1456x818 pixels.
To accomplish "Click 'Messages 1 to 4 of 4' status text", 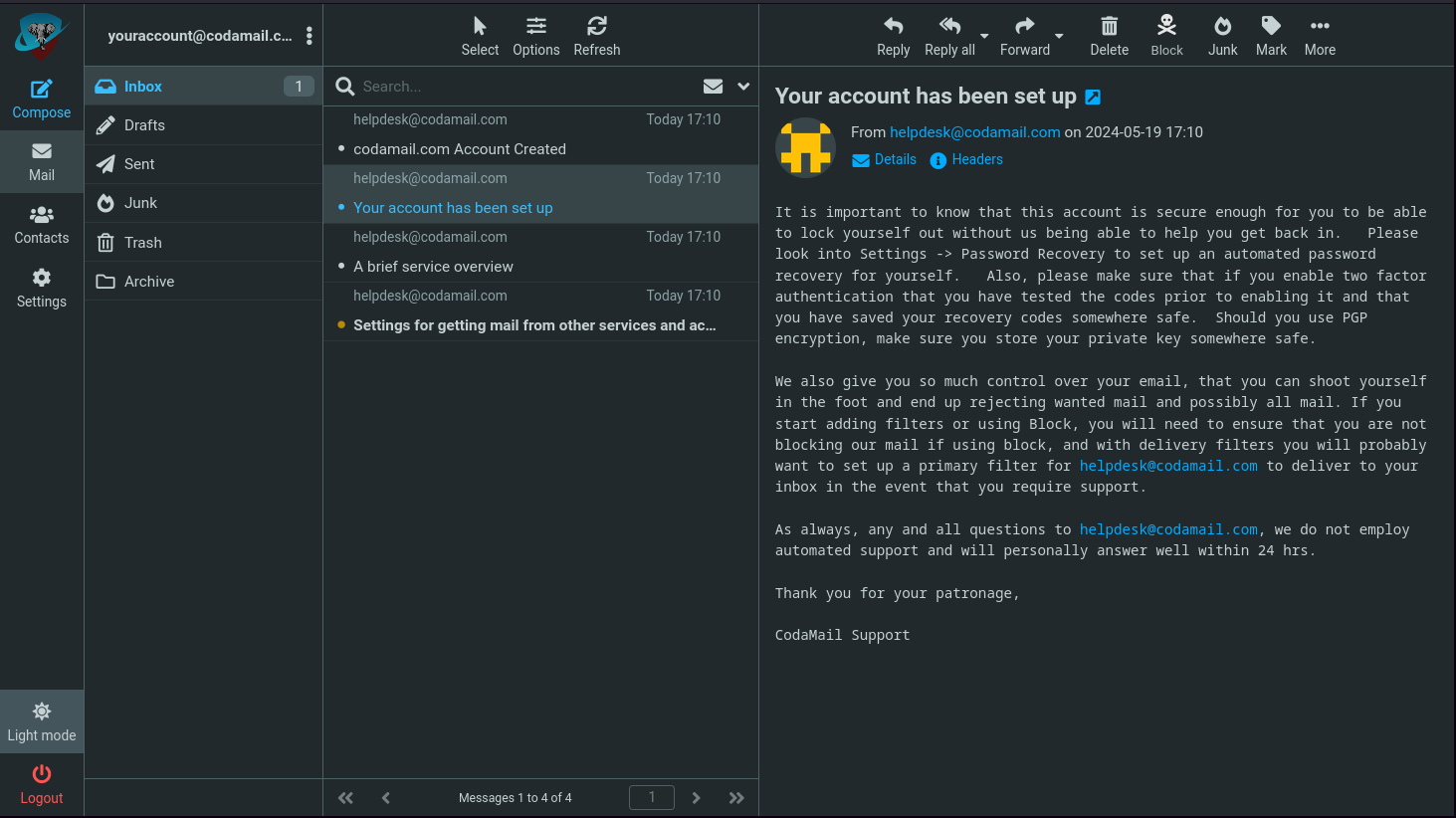I will [x=516, y=798].
